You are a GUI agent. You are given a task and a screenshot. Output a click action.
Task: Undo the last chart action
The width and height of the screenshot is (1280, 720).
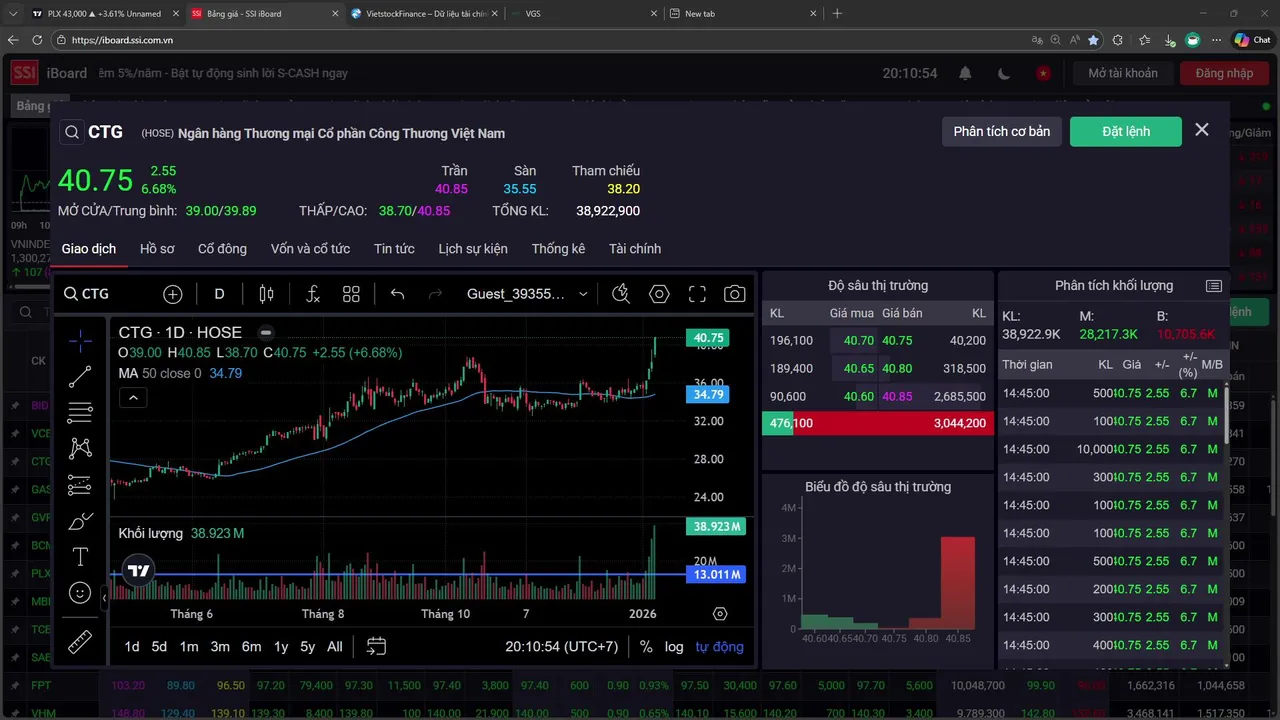pos(397,294)
